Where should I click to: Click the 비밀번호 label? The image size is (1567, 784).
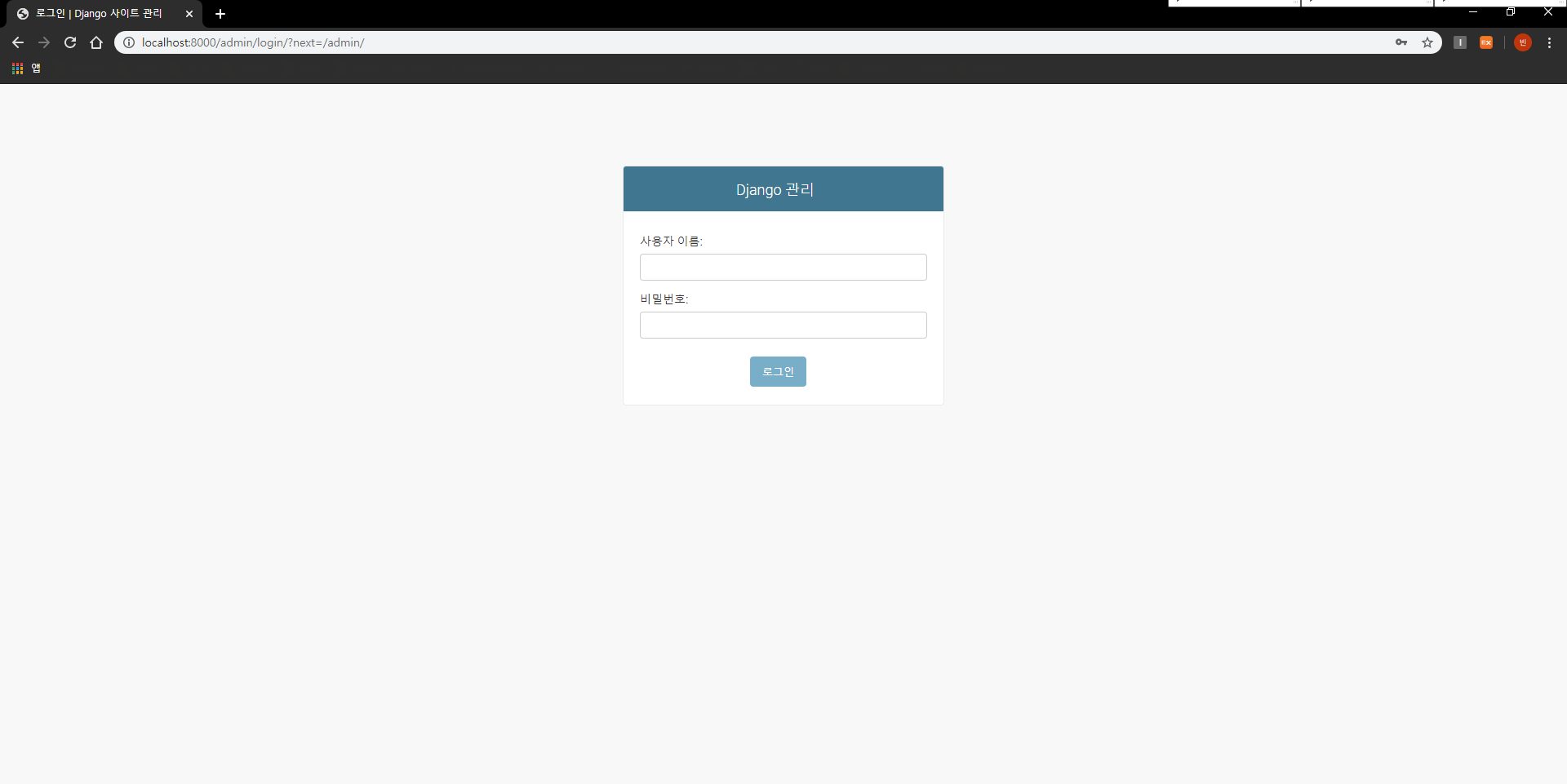click(x=664, y=299)
